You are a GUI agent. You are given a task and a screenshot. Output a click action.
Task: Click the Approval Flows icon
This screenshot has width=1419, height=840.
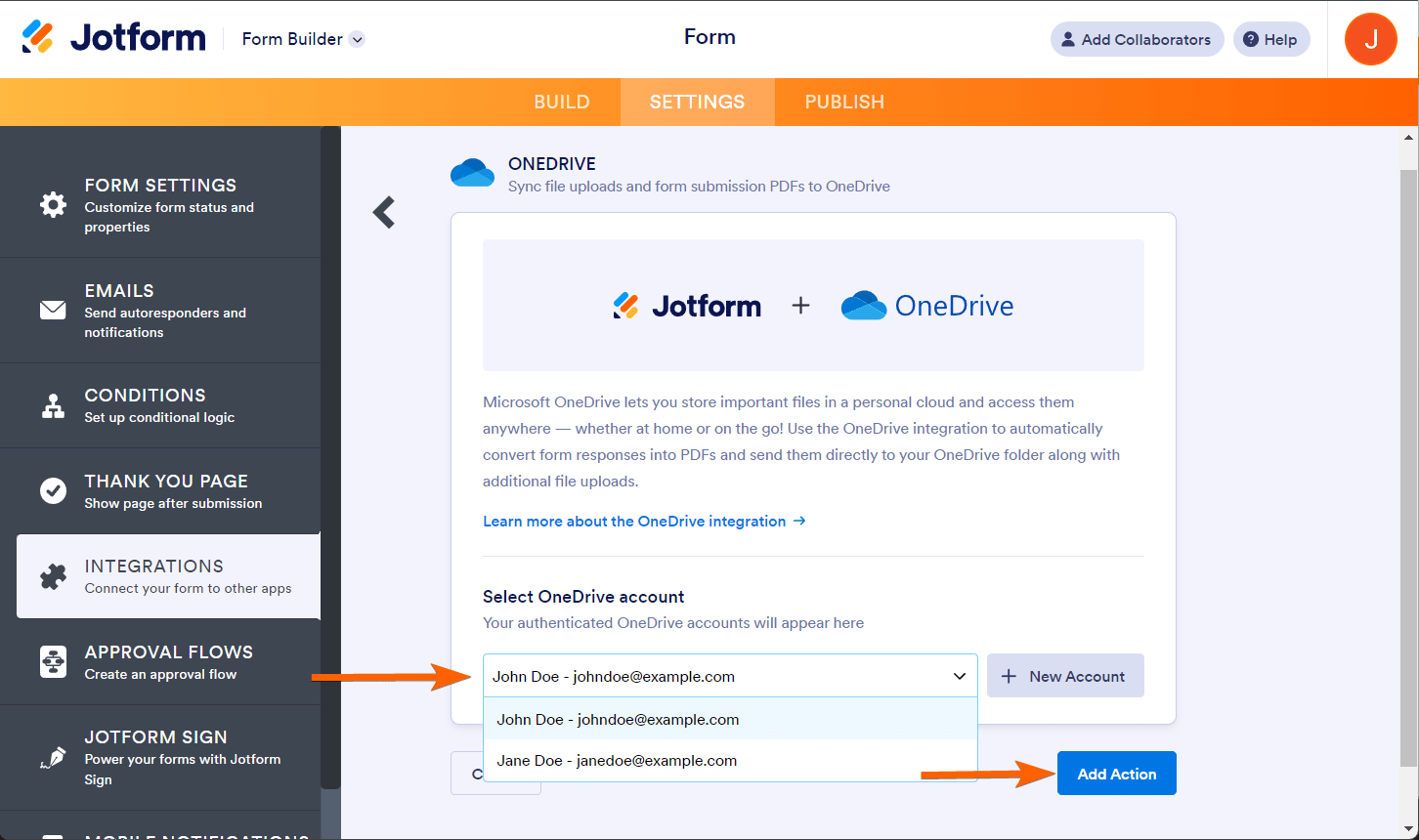click(x=53, y=661)
